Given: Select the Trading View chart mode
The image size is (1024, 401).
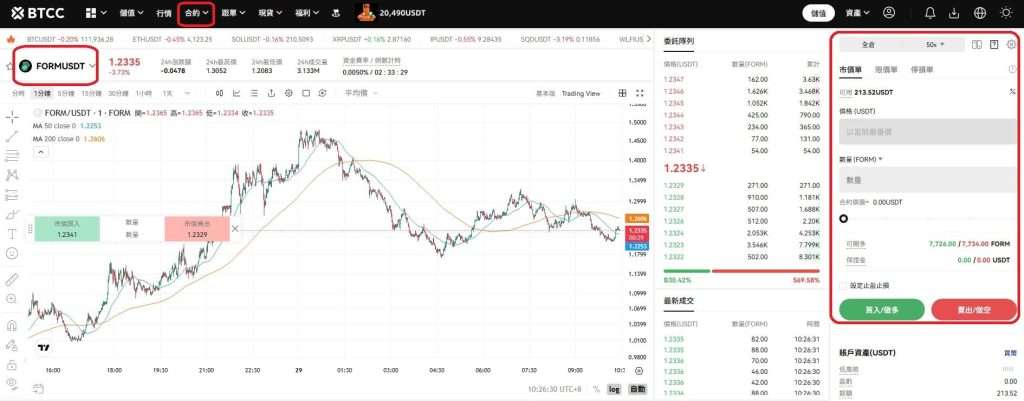Looking at the screenshot, I should tap(581, 93).
